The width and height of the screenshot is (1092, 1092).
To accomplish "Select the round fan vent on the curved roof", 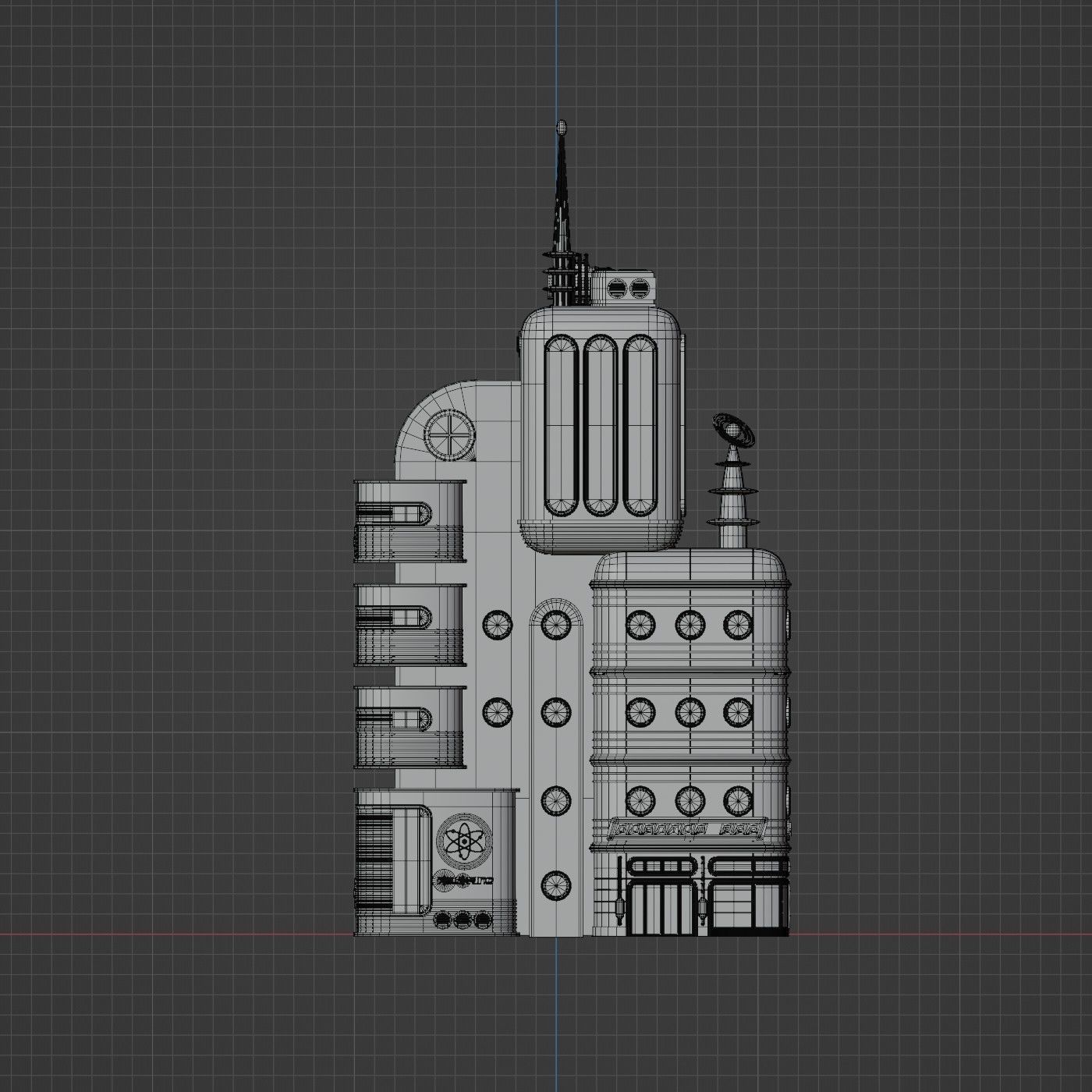I will [448, 435].
